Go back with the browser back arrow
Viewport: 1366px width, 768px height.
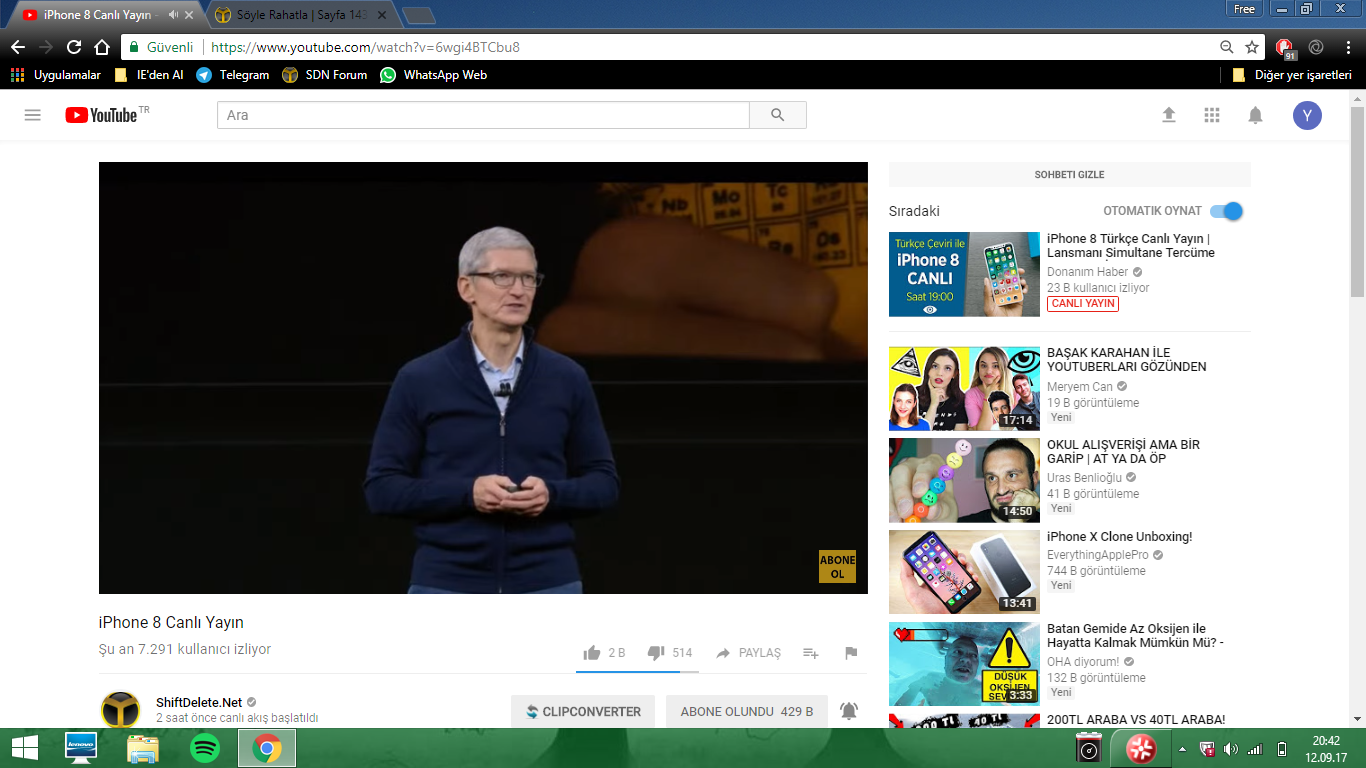[x=18, y=47]
